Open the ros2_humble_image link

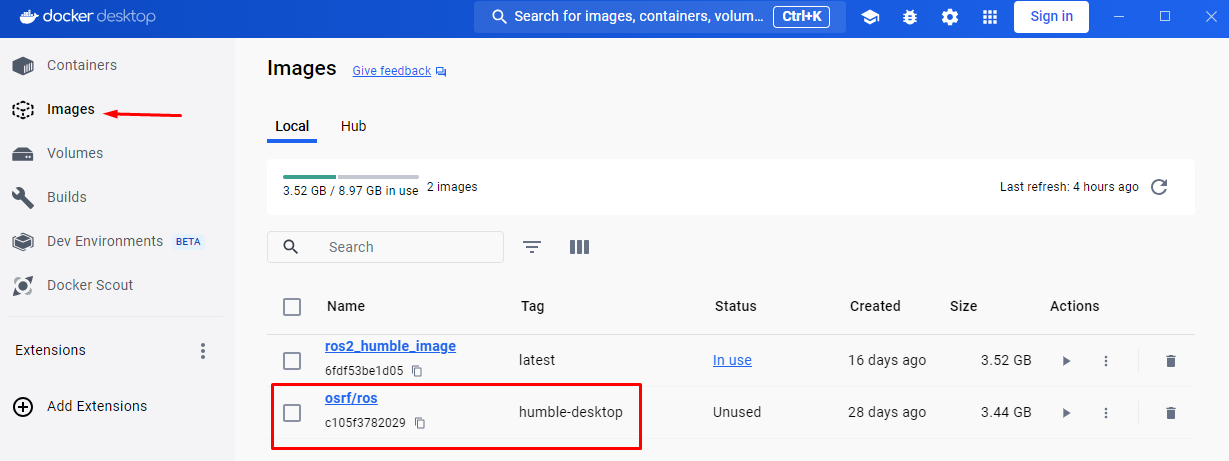point(390,346)
